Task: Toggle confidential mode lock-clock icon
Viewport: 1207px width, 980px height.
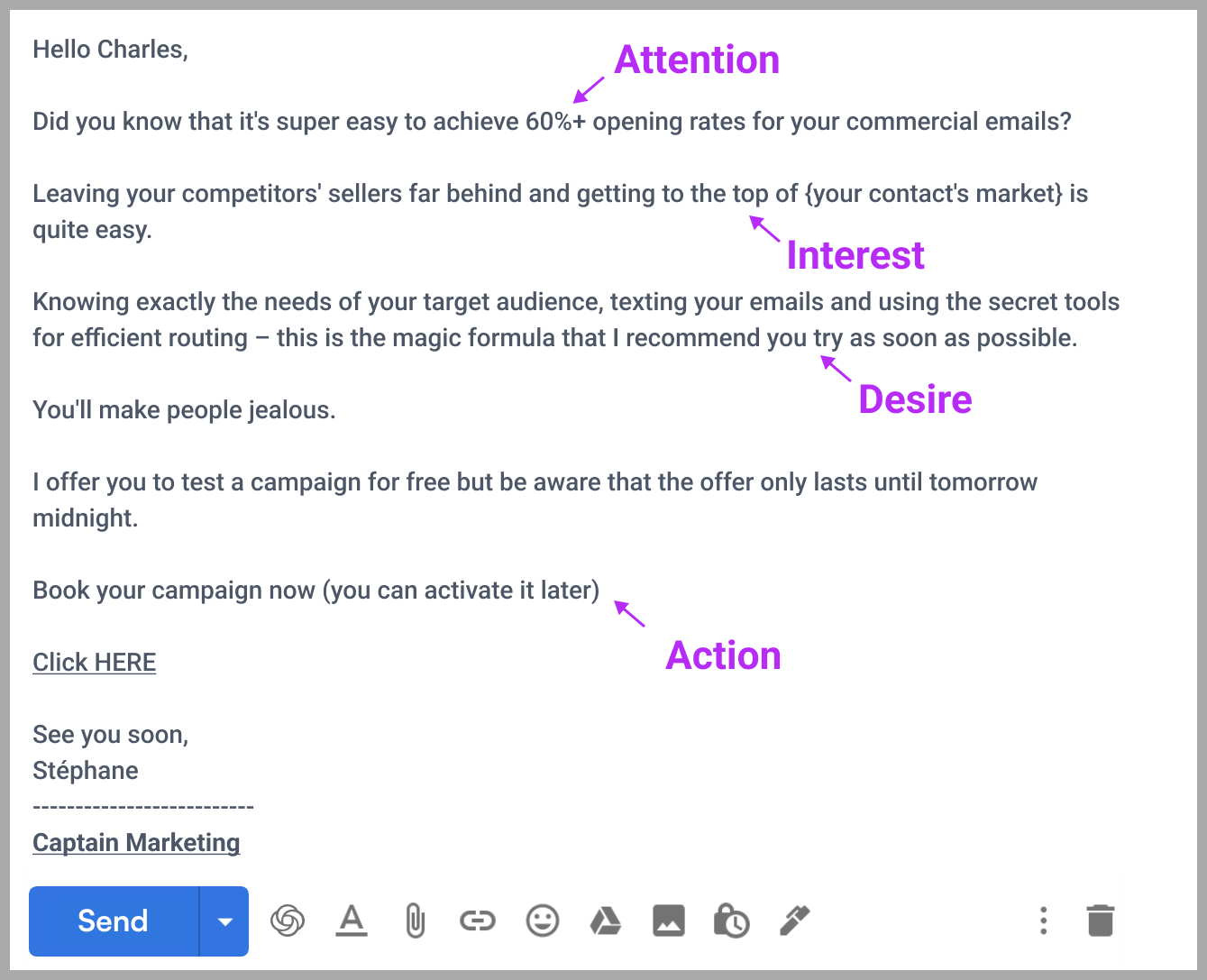Action: 731,920
